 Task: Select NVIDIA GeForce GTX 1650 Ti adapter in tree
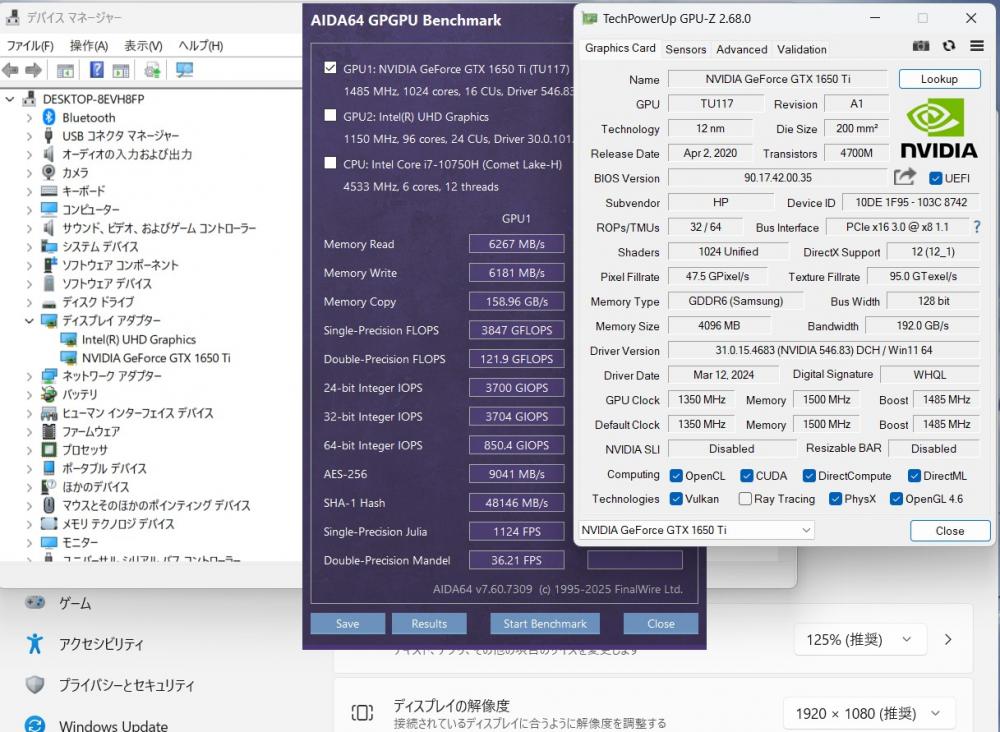[x=156, y=358]
